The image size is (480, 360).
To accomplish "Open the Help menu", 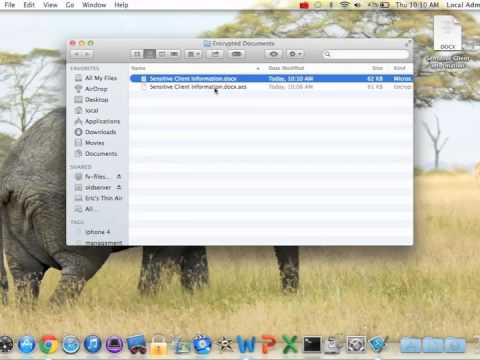I will (x=121, y=5).
